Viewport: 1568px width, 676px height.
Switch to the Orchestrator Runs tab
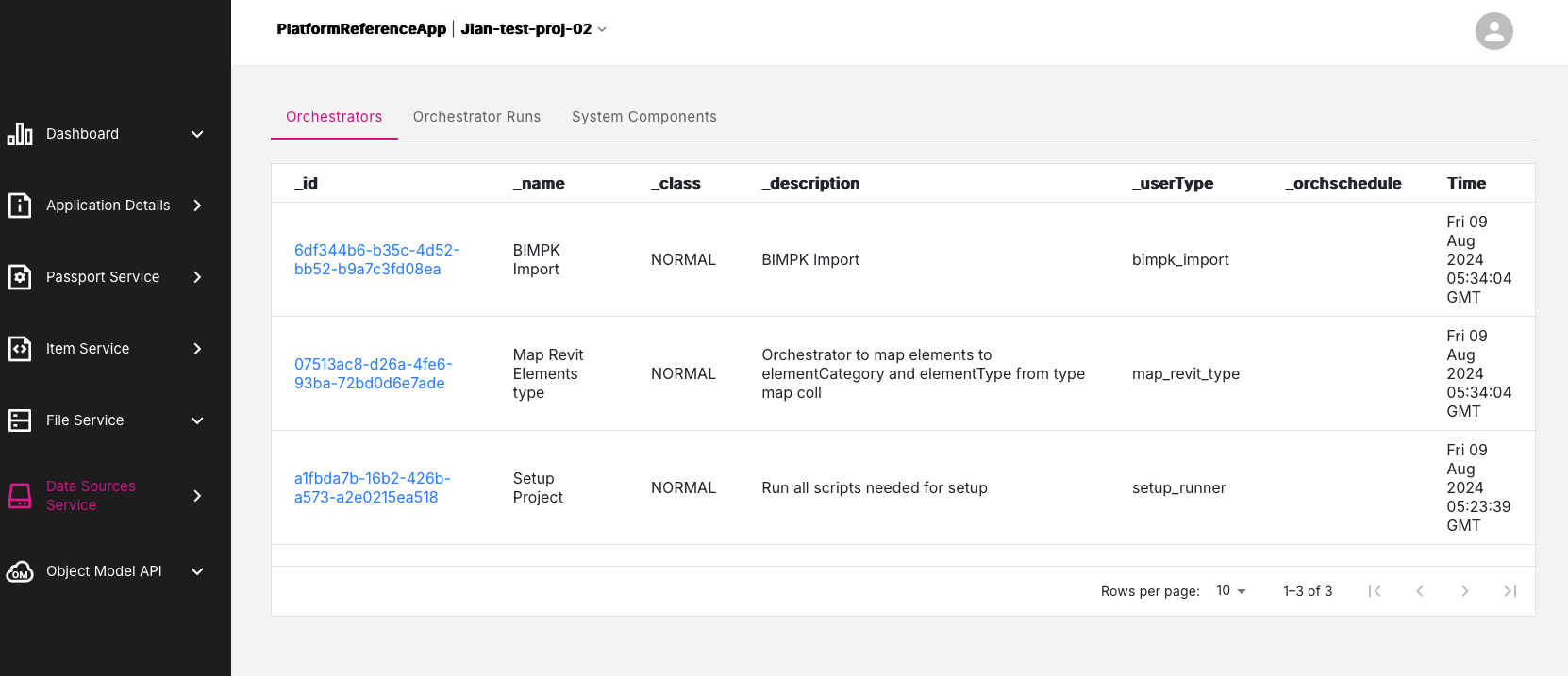point(476,117)
